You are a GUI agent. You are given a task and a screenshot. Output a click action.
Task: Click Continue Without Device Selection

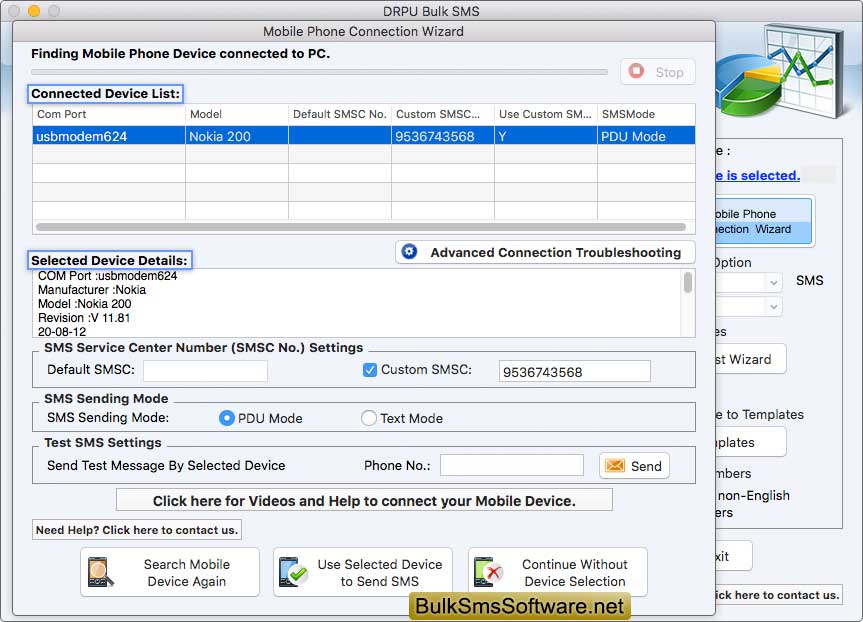[x=558, y=572]
